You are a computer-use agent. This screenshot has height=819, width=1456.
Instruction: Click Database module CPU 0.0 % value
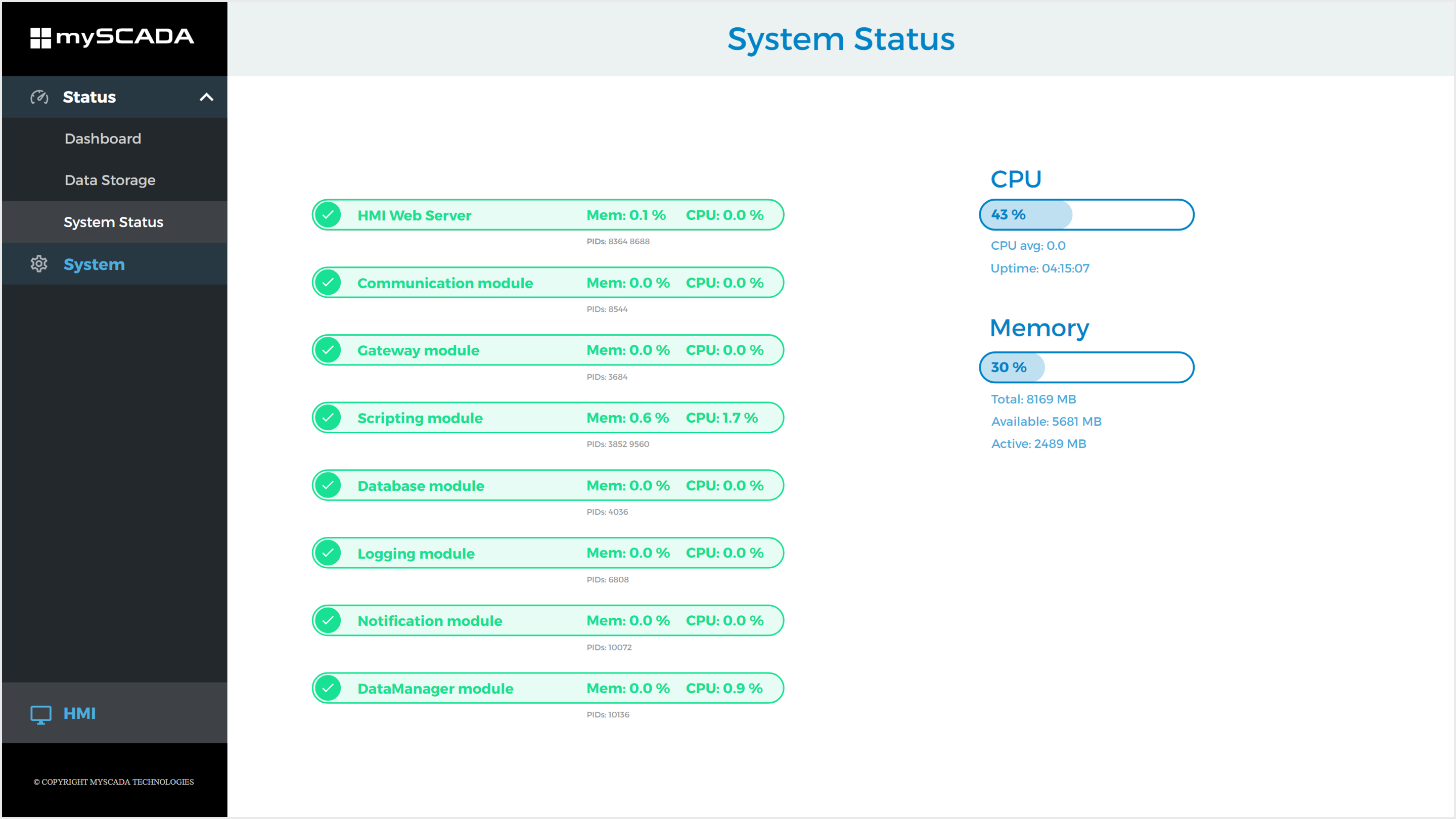pos(724,486)
